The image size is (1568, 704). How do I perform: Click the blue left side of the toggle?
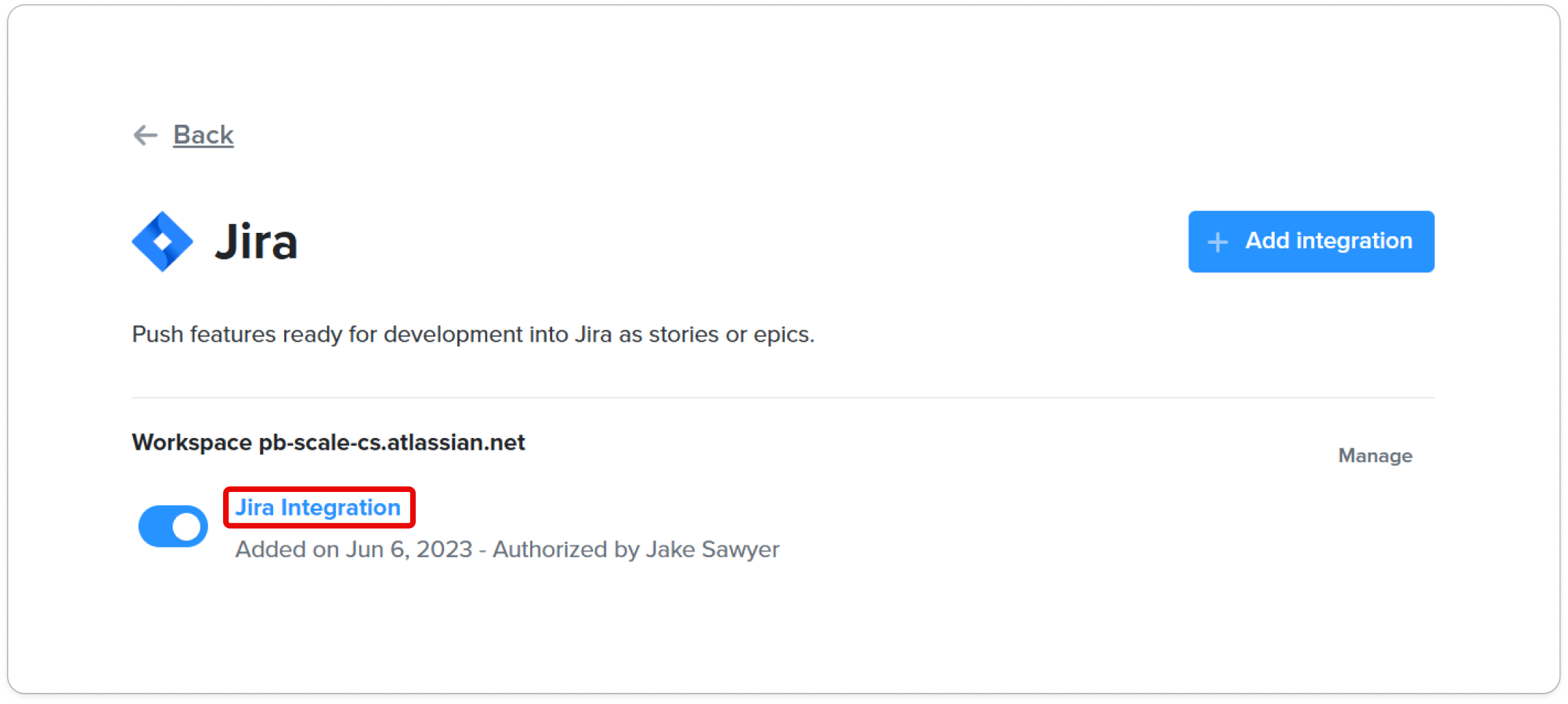click(x=155, y=527)
